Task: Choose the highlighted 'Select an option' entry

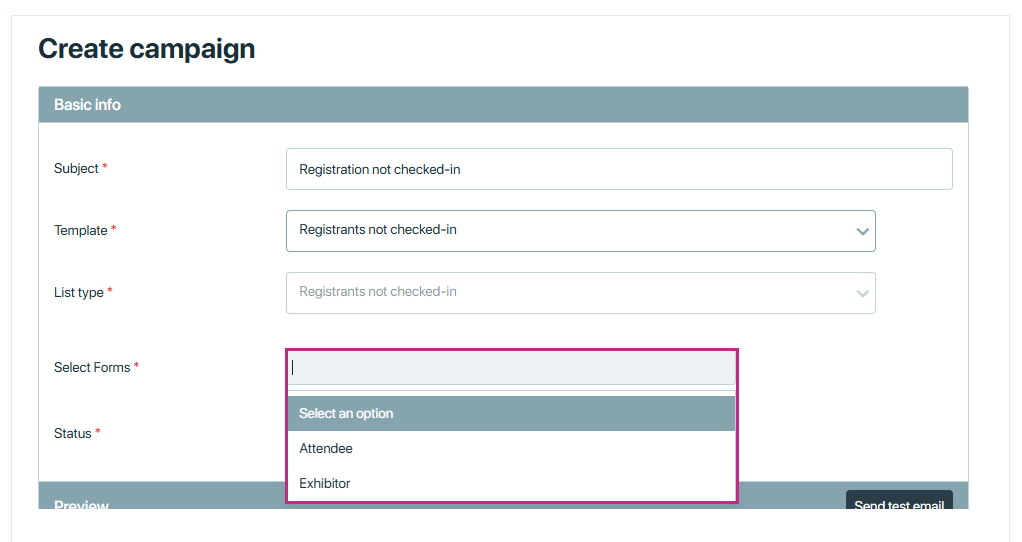Action: 512,414
